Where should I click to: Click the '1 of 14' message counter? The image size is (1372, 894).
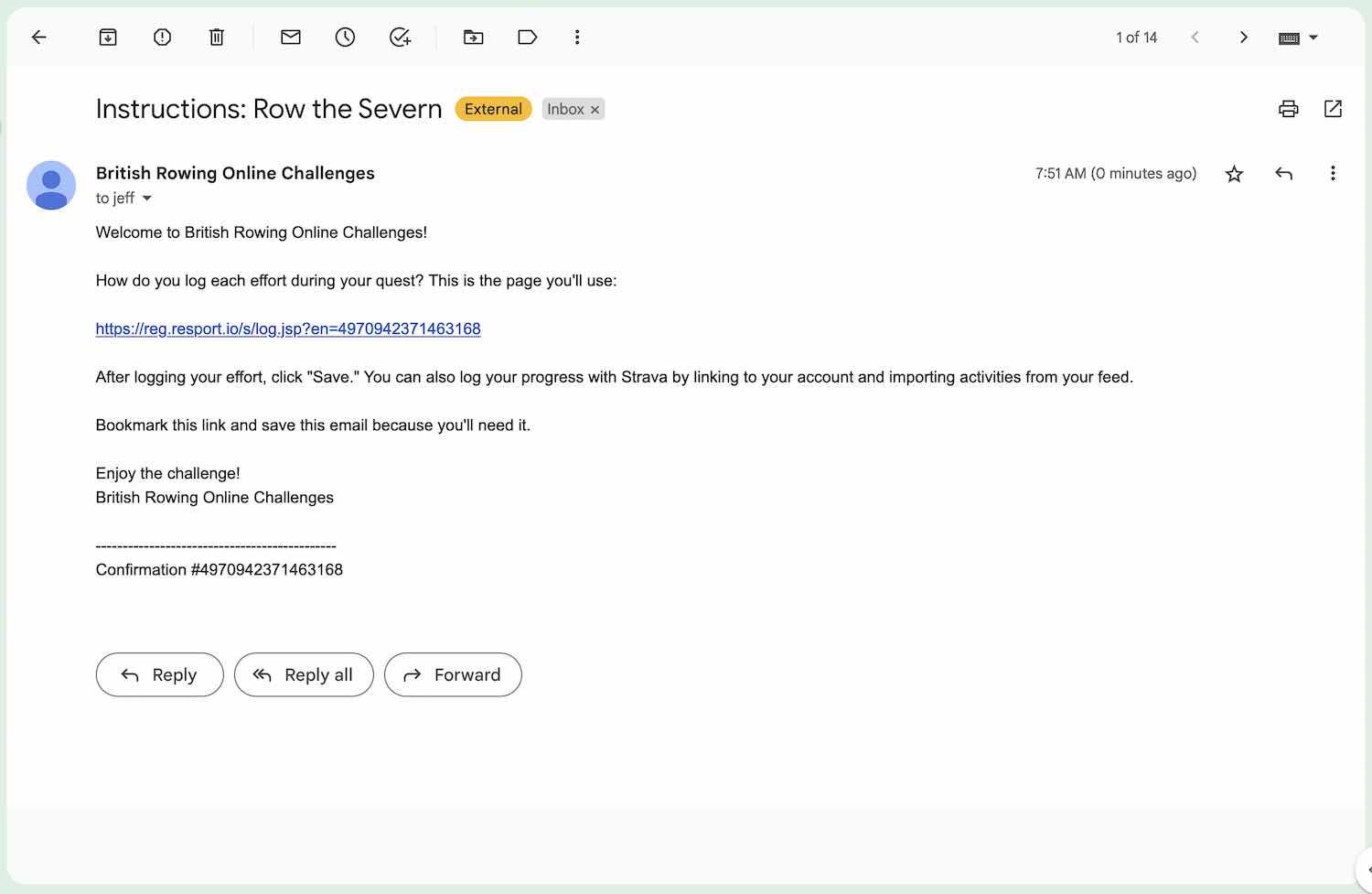[1136, 38]
